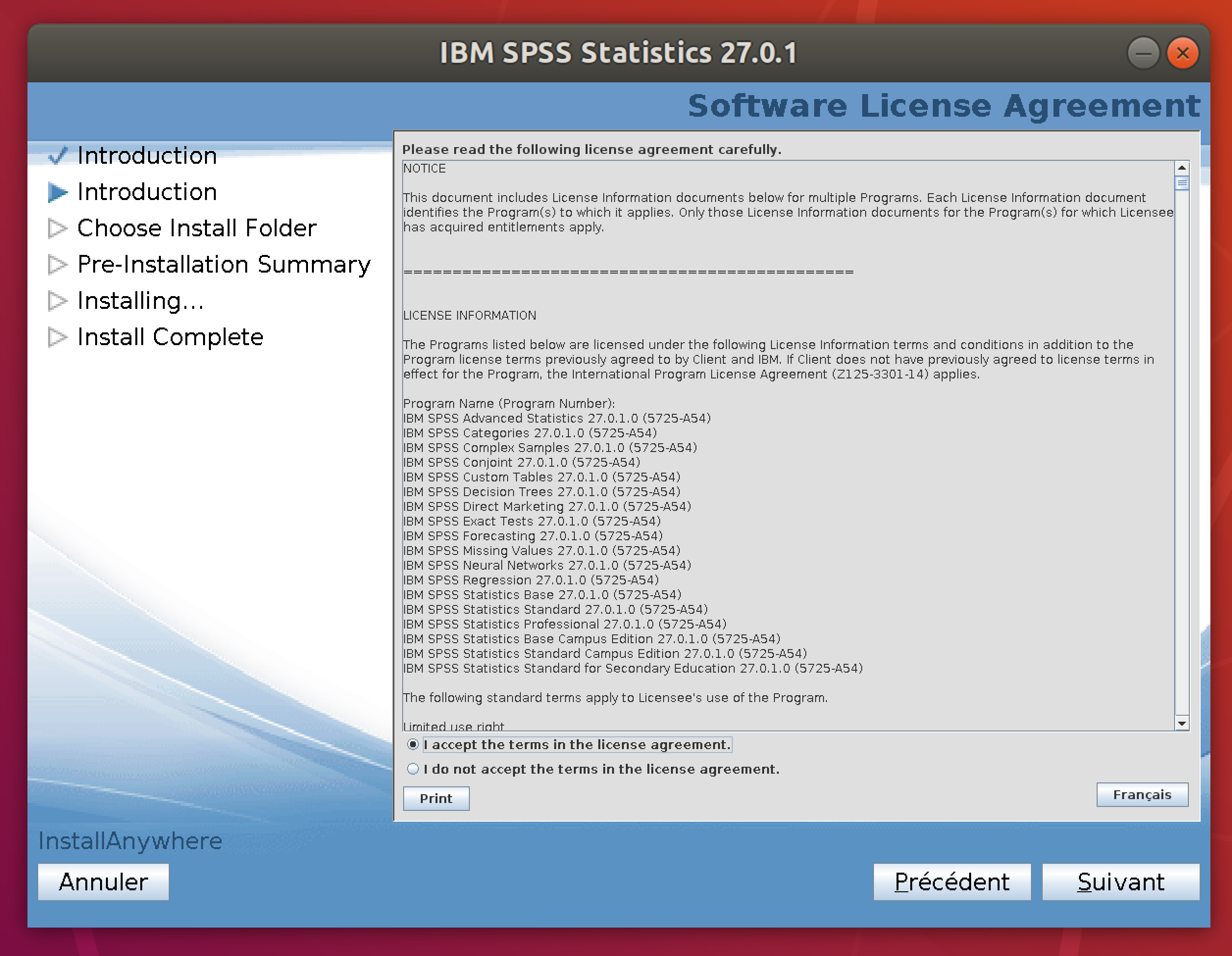Click the triangle icon beside Choose Install Folder

pos(57,228)
